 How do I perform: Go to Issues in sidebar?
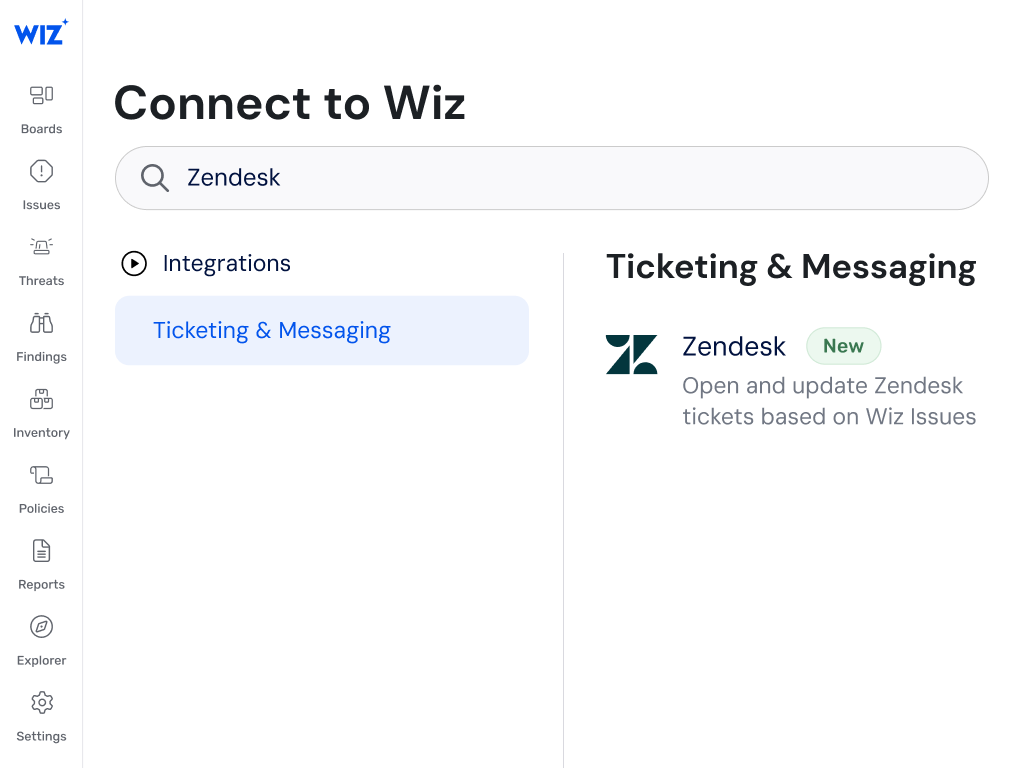[x=41, y=172]
